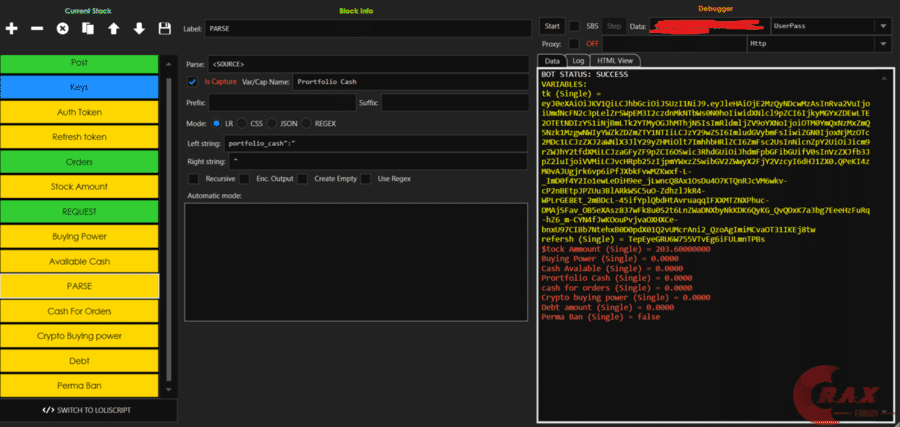This screenshot has height=427, width=900.
Task: Click Switch to LoliScript button
Action: [x=88, y=410]
